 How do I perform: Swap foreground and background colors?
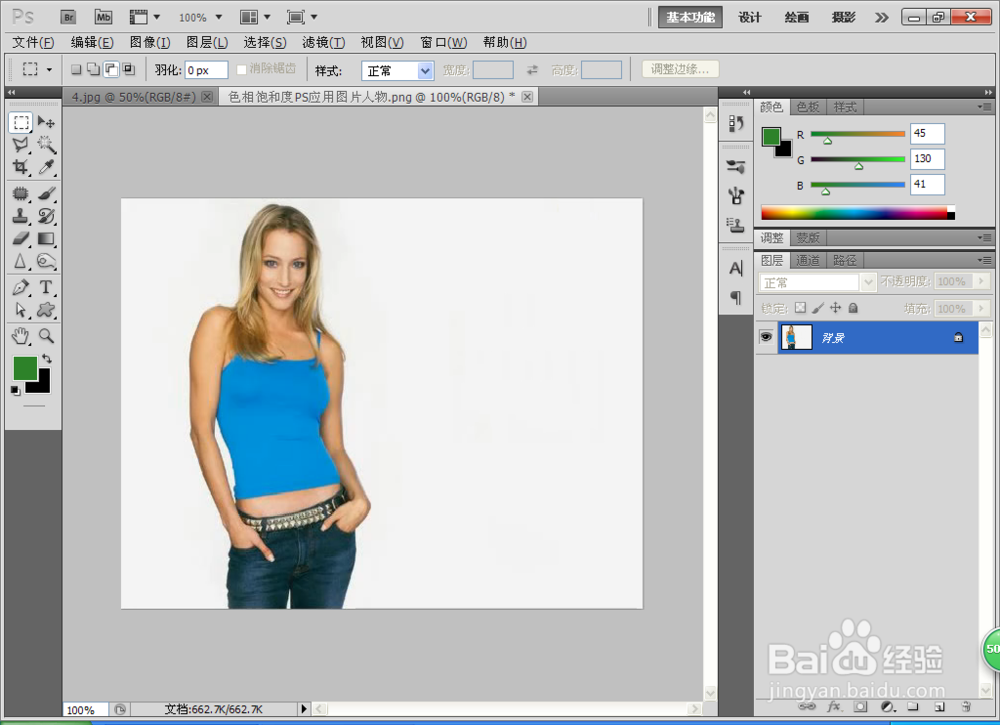click(47, 358)
